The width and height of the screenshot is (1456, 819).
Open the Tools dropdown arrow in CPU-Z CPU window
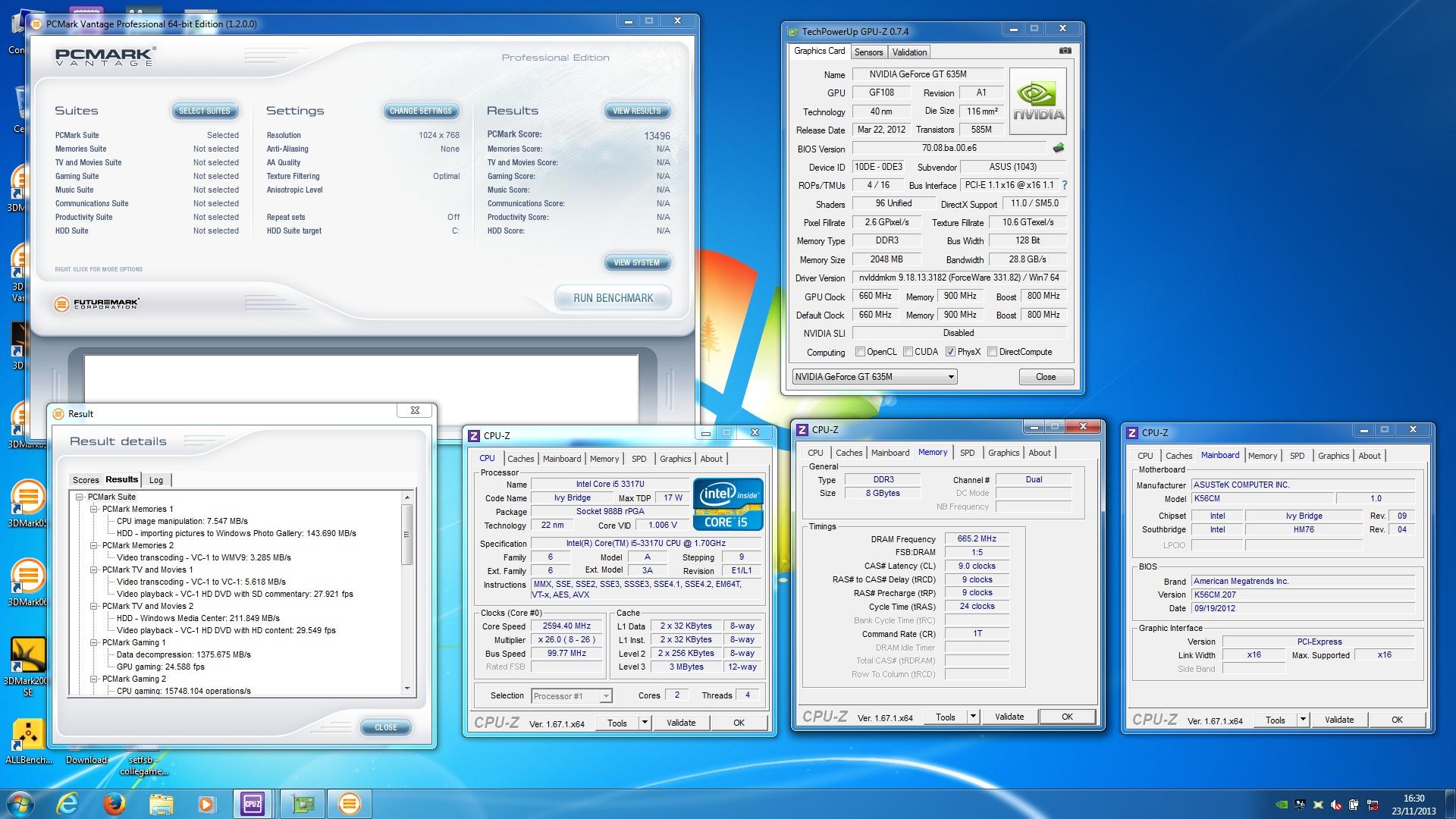[x=645, y=723]
